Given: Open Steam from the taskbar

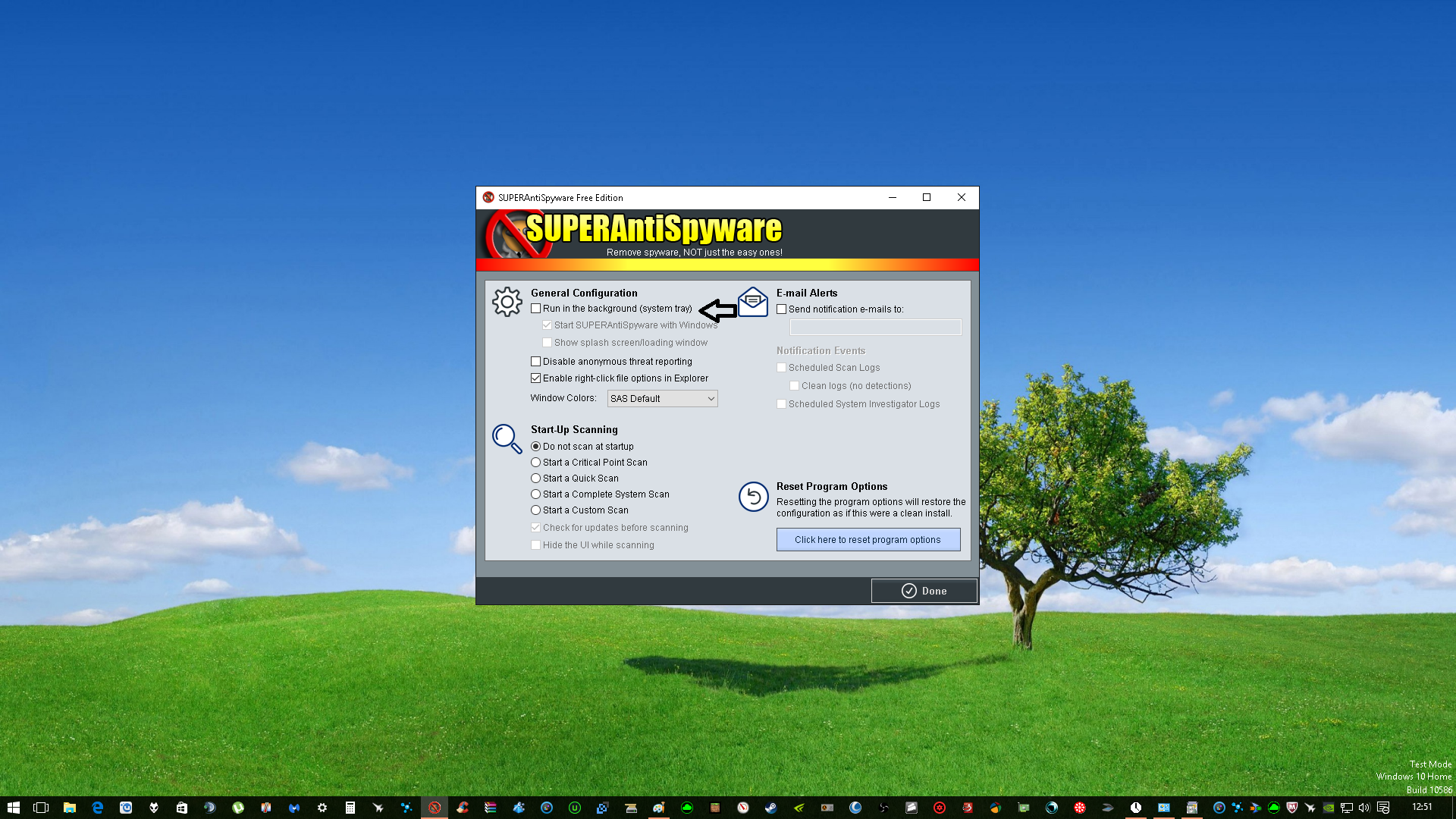Looking at the screenshot, I should (770, 808).
